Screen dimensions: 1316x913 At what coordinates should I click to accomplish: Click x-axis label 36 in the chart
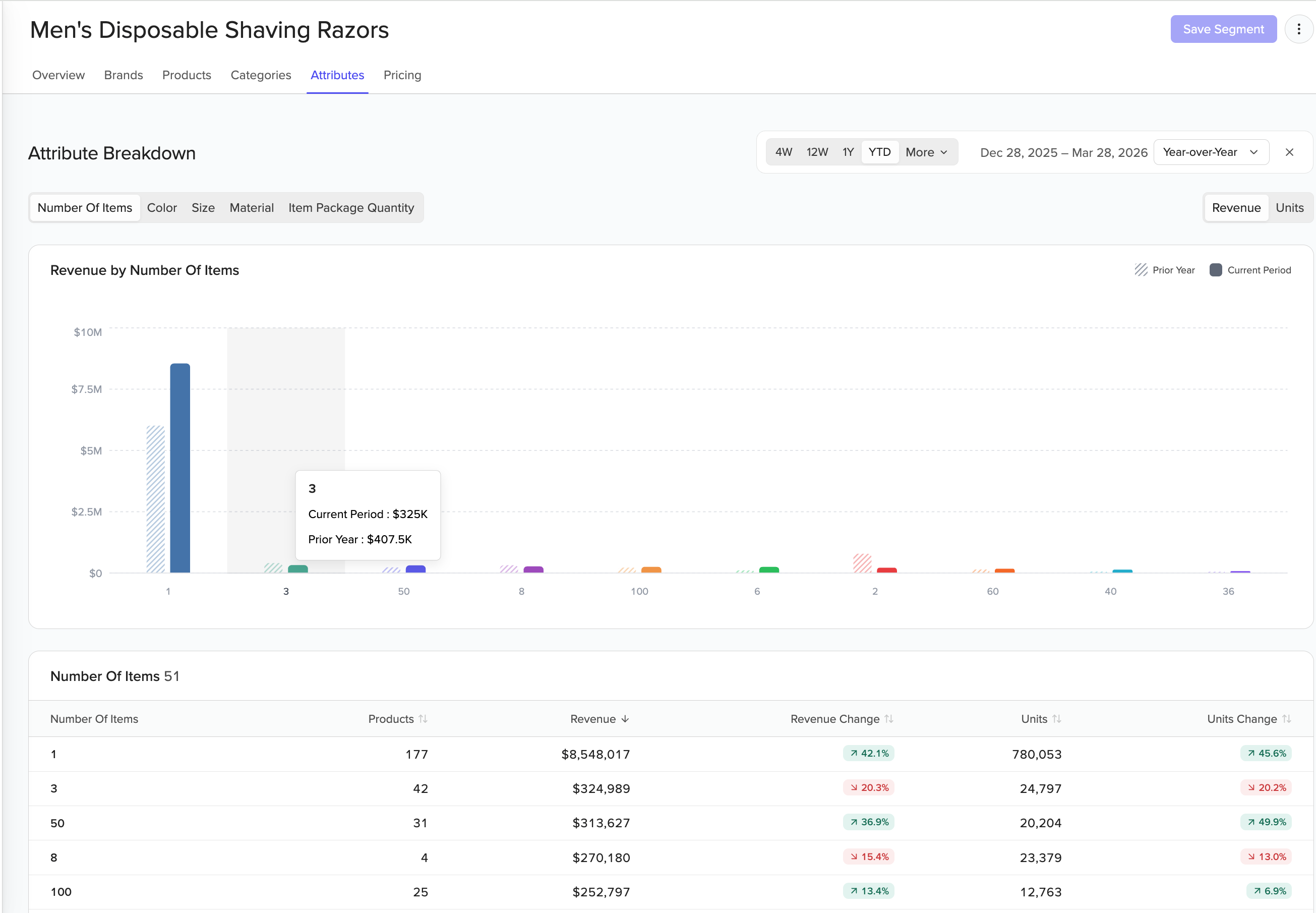(x=1228, y=592)
